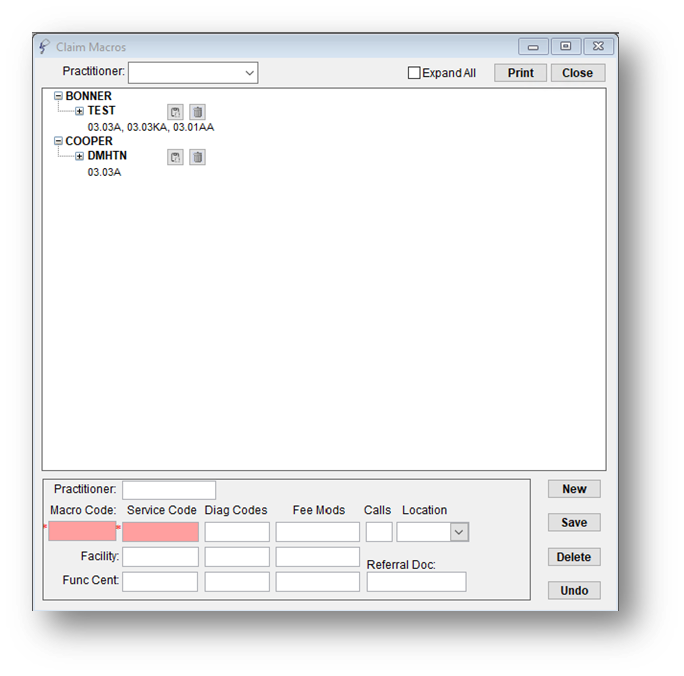
Task: Copy the TEST macro using its copy icon
Action: pos(175,112)
